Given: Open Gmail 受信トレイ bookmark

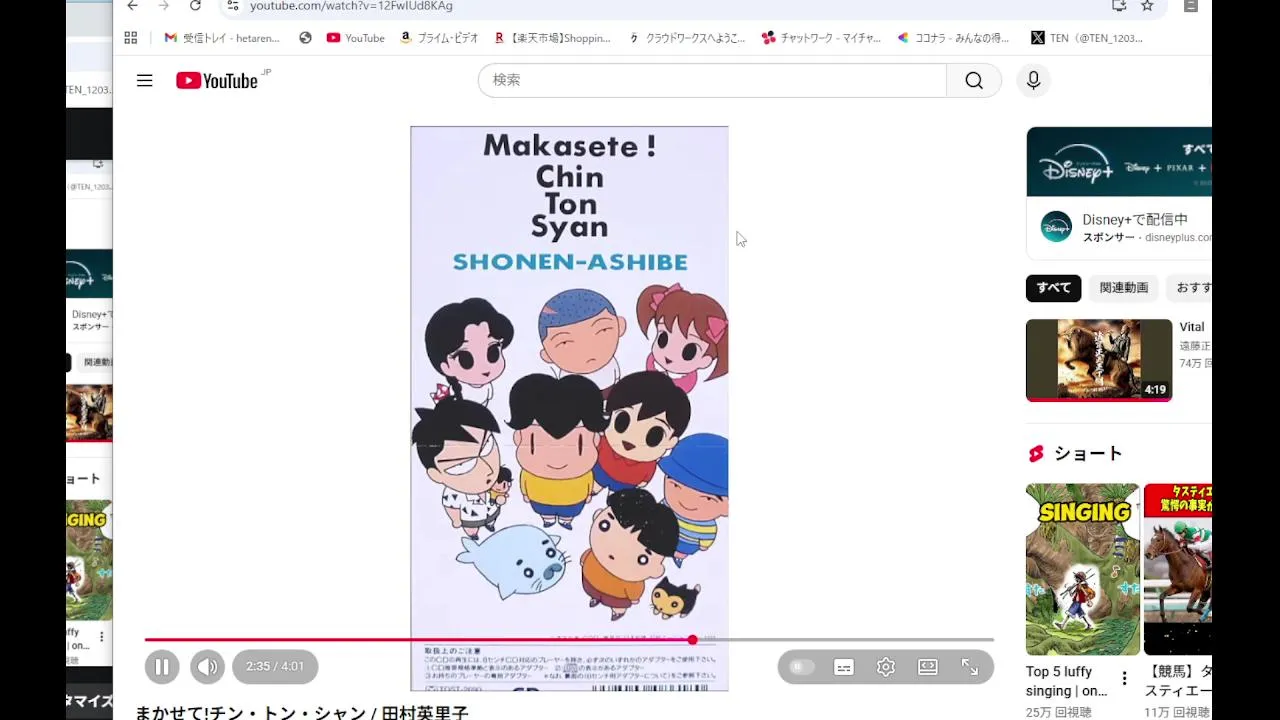Looking at the screenshot, I should click(x=222, y=38).
